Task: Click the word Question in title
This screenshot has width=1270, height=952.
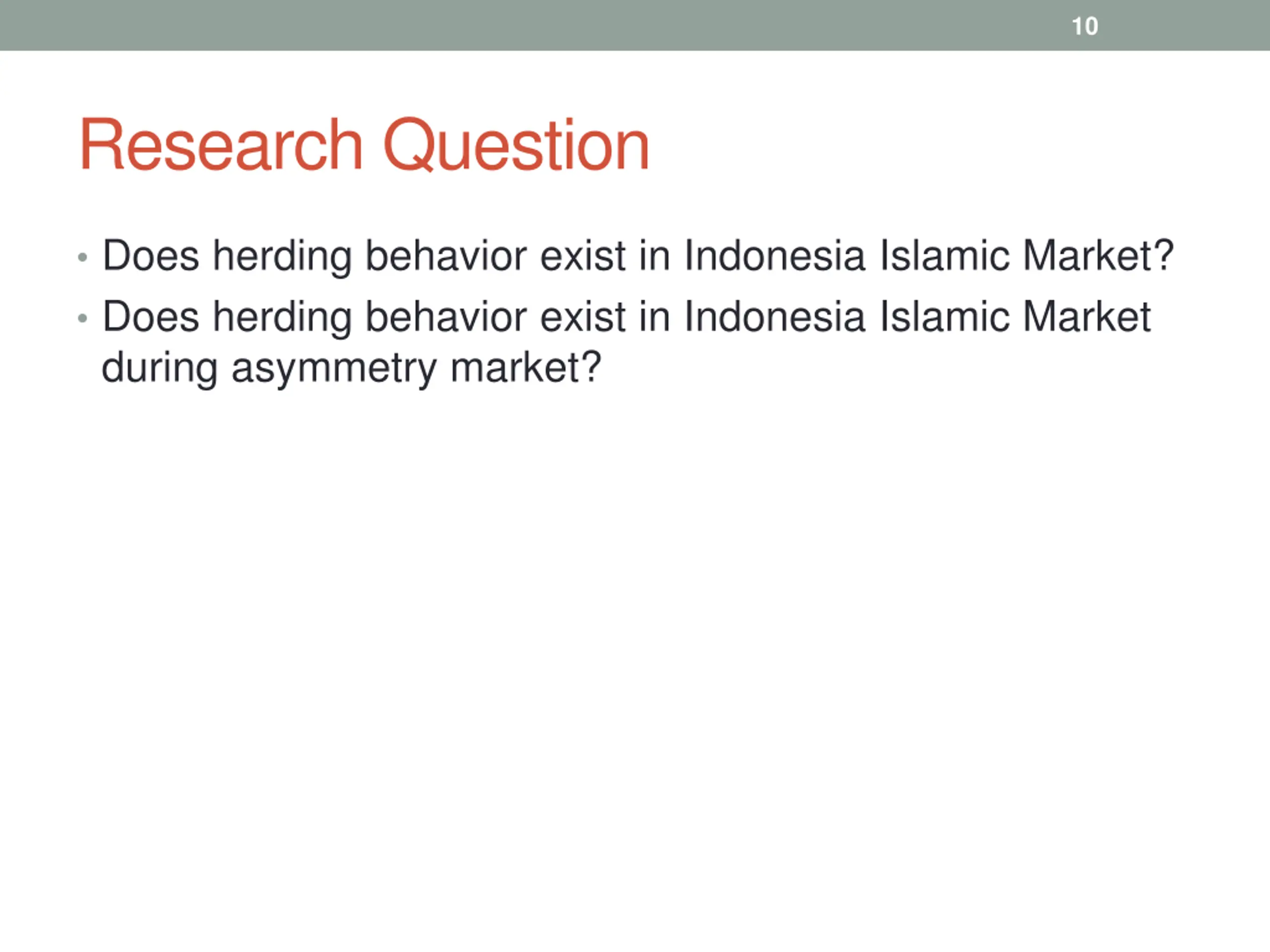Action: (515, 145)
